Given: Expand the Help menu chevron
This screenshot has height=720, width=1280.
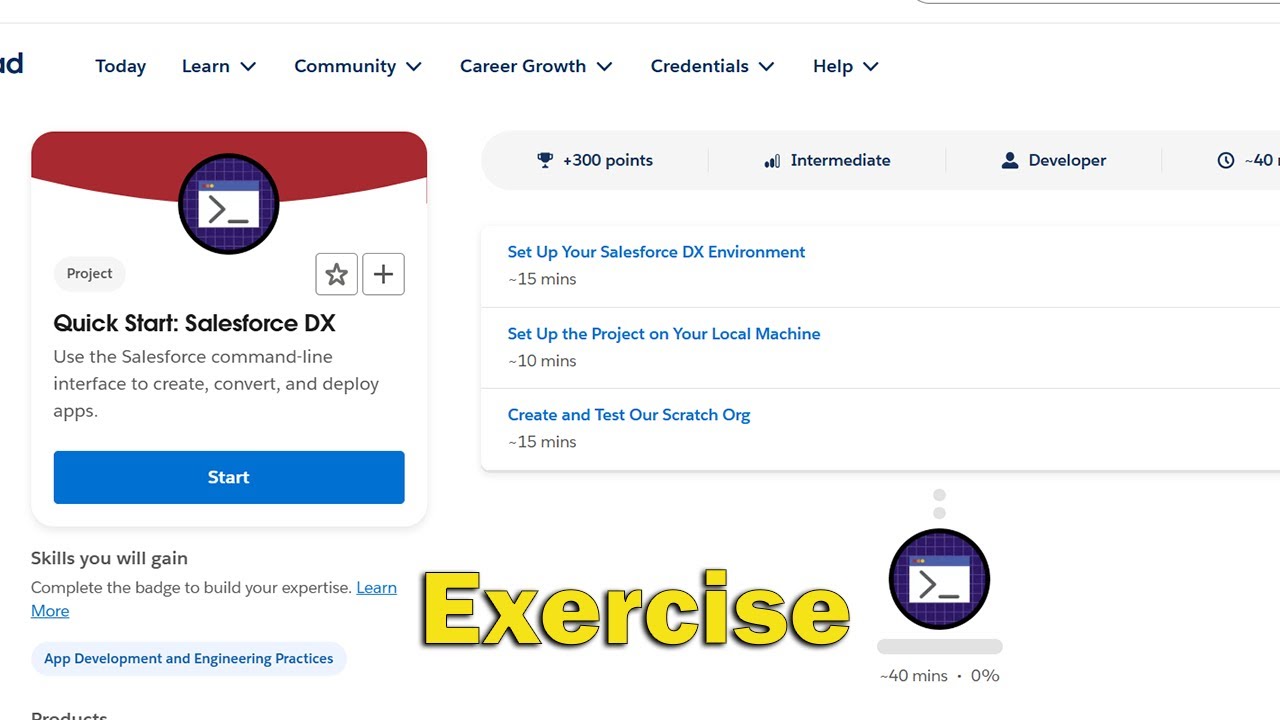Looking at the screenshot, I should [x=871, y=67].
